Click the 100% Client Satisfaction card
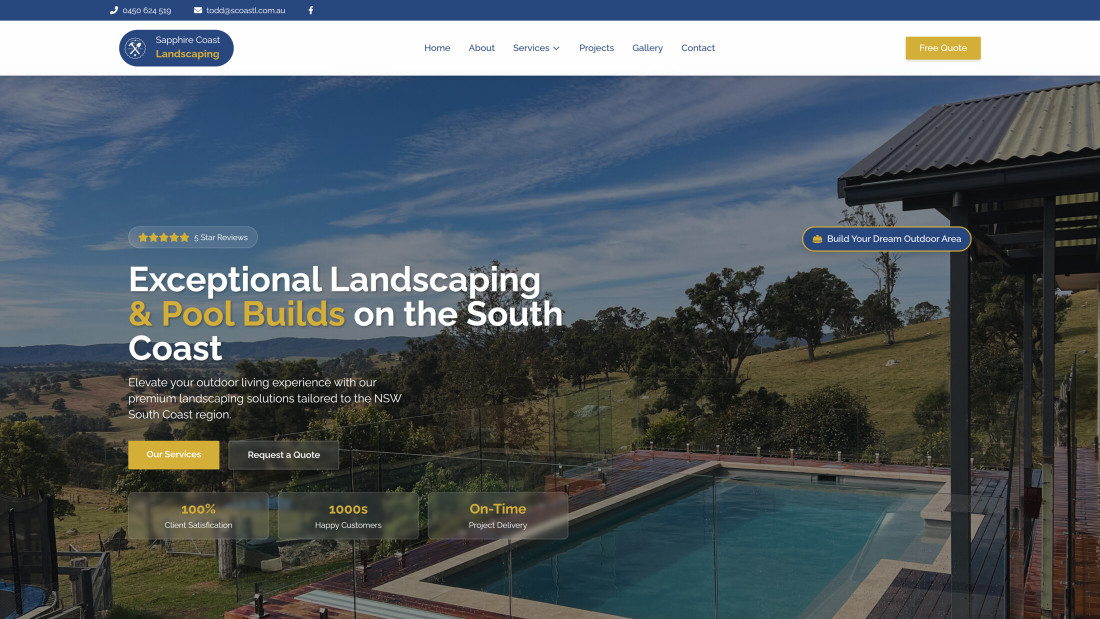Image resolution: width=1100 pixels, height=619 pixels. (x=199, y=516)
